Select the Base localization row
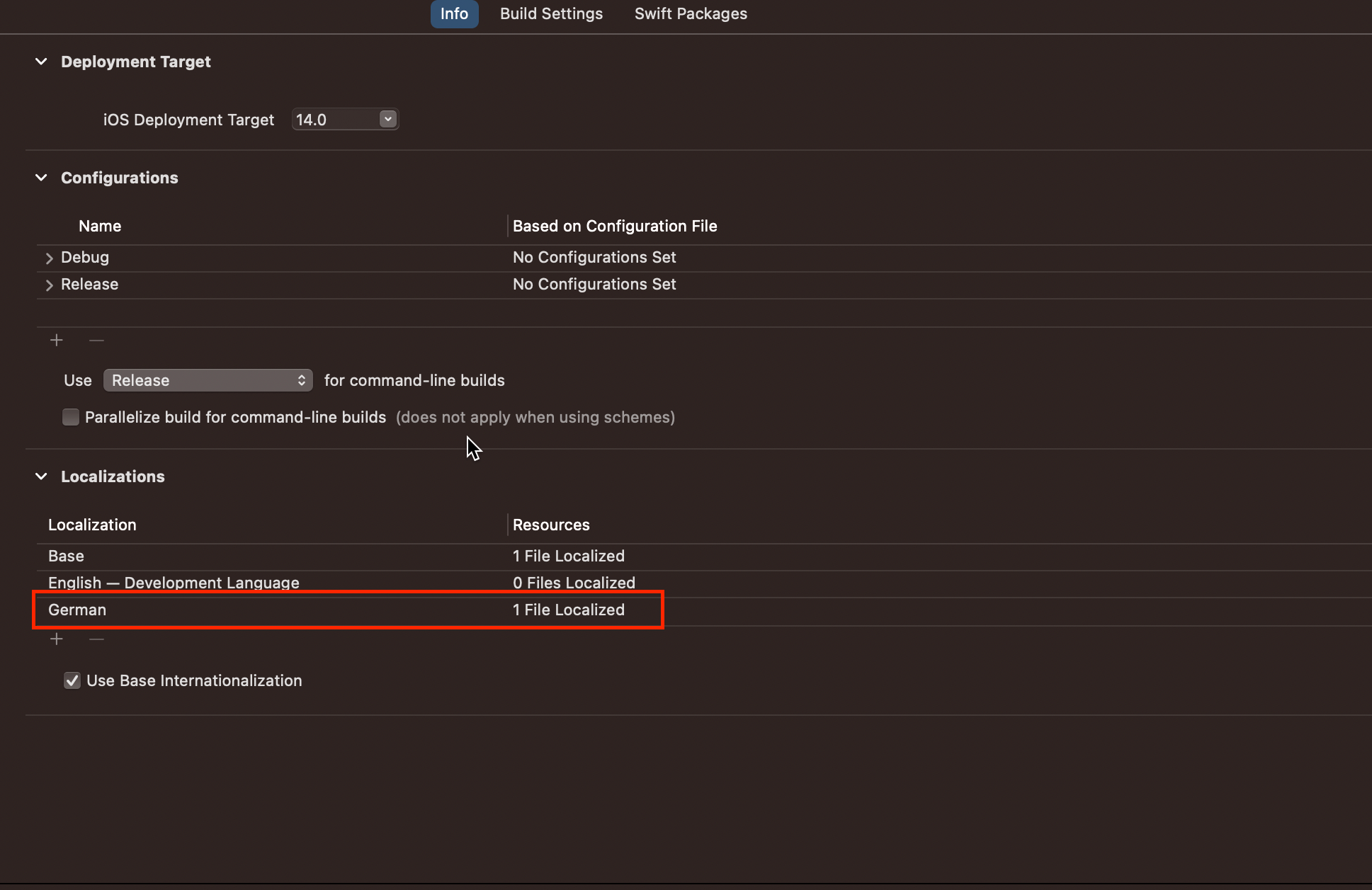This screenshot has height=890, width=1372. tap(66, 556)
